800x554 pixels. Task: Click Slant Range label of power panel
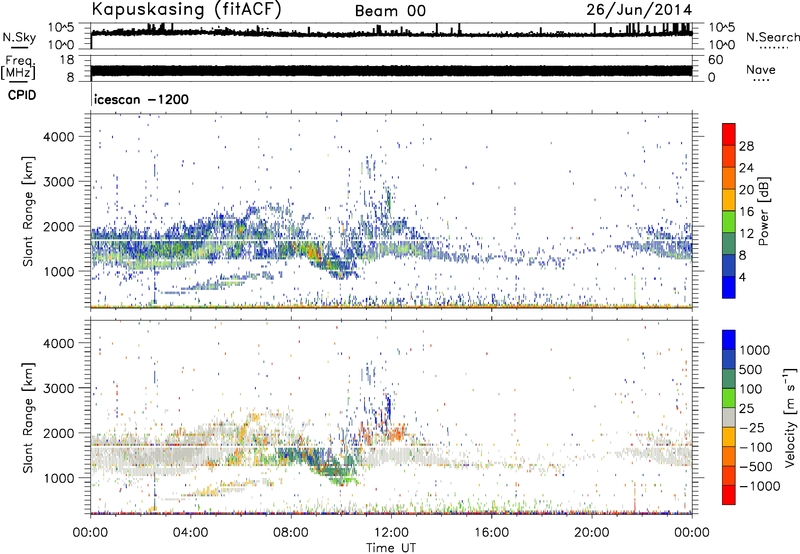[x=28, y=211]
